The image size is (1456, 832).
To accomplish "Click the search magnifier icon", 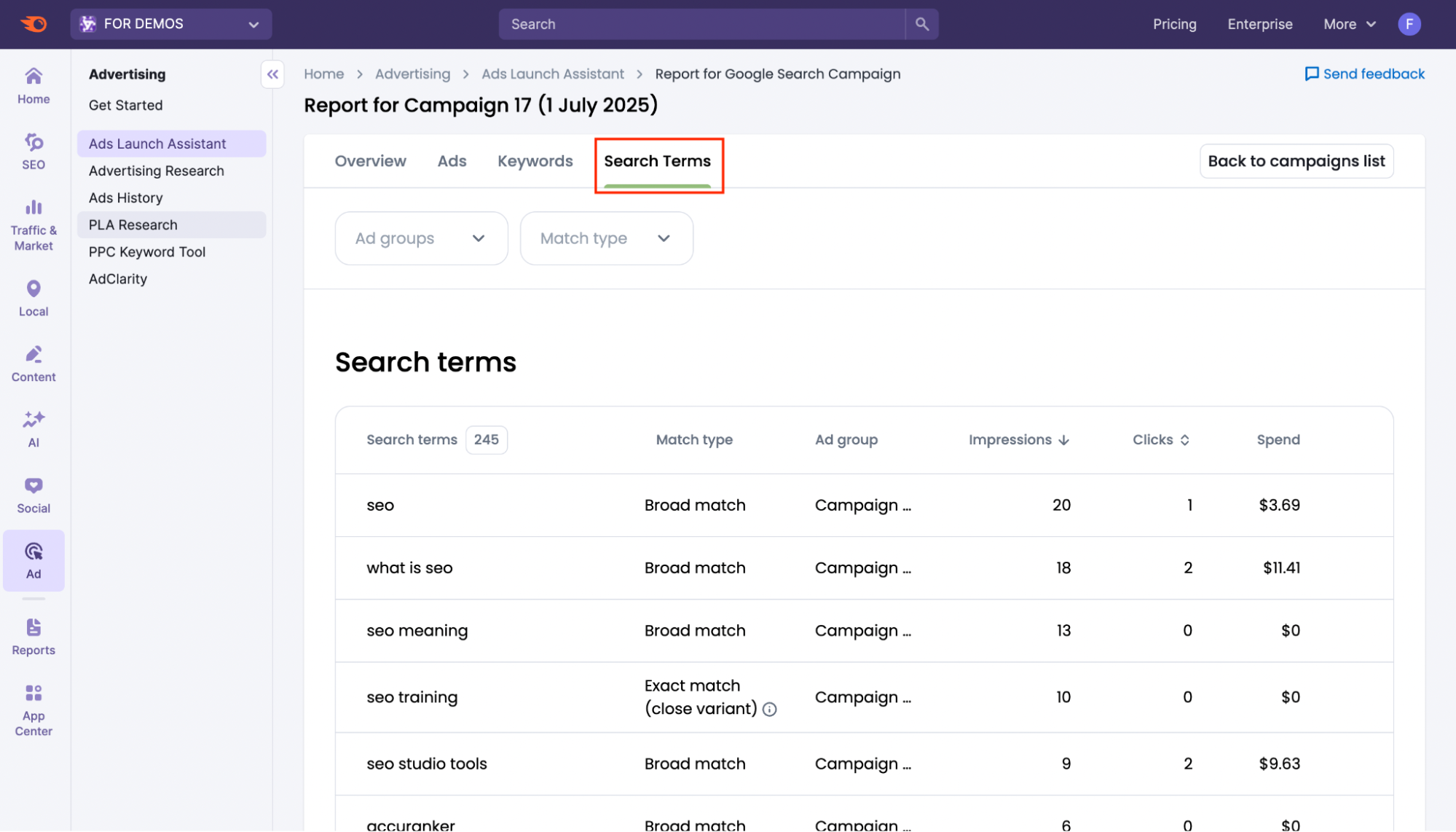I will (921, 24).
